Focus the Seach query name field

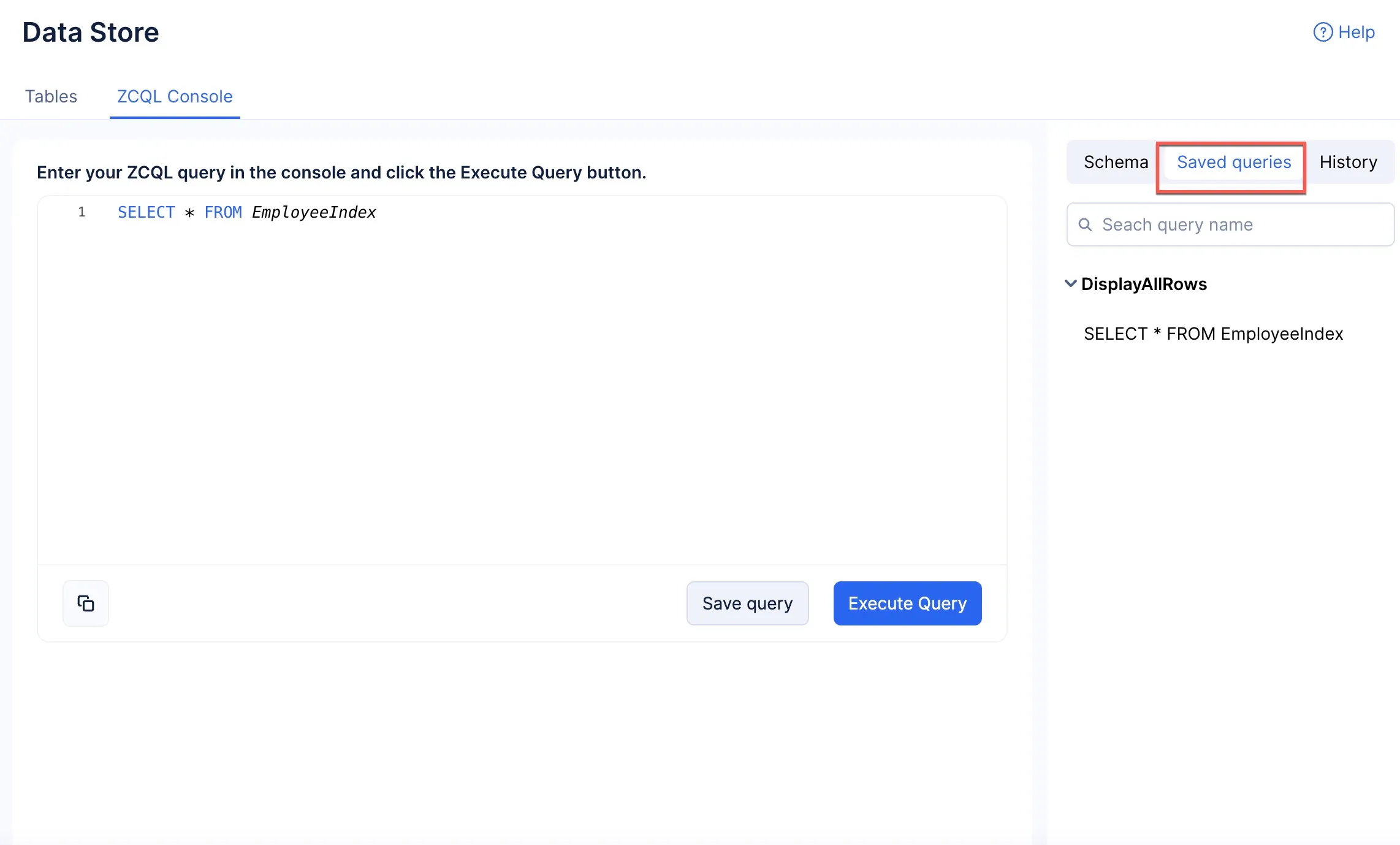1230,224
